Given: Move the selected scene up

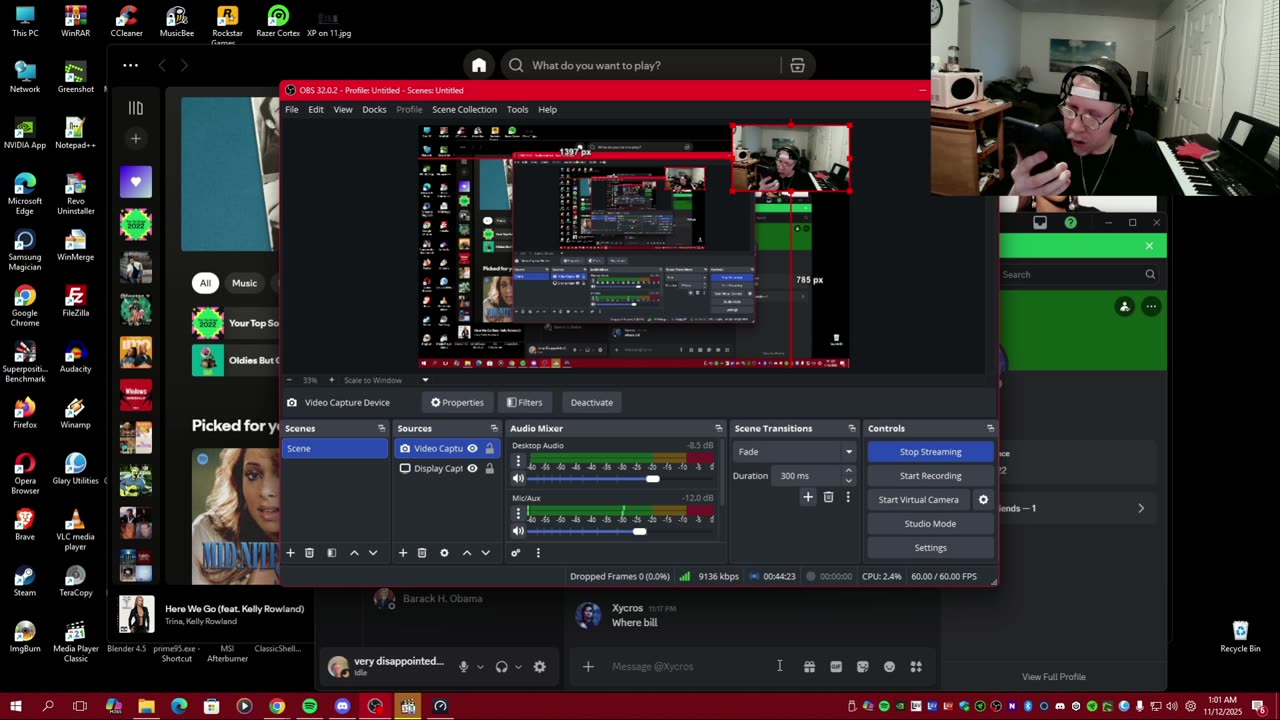Looking at the screenshot, I should tap(354, 553).
